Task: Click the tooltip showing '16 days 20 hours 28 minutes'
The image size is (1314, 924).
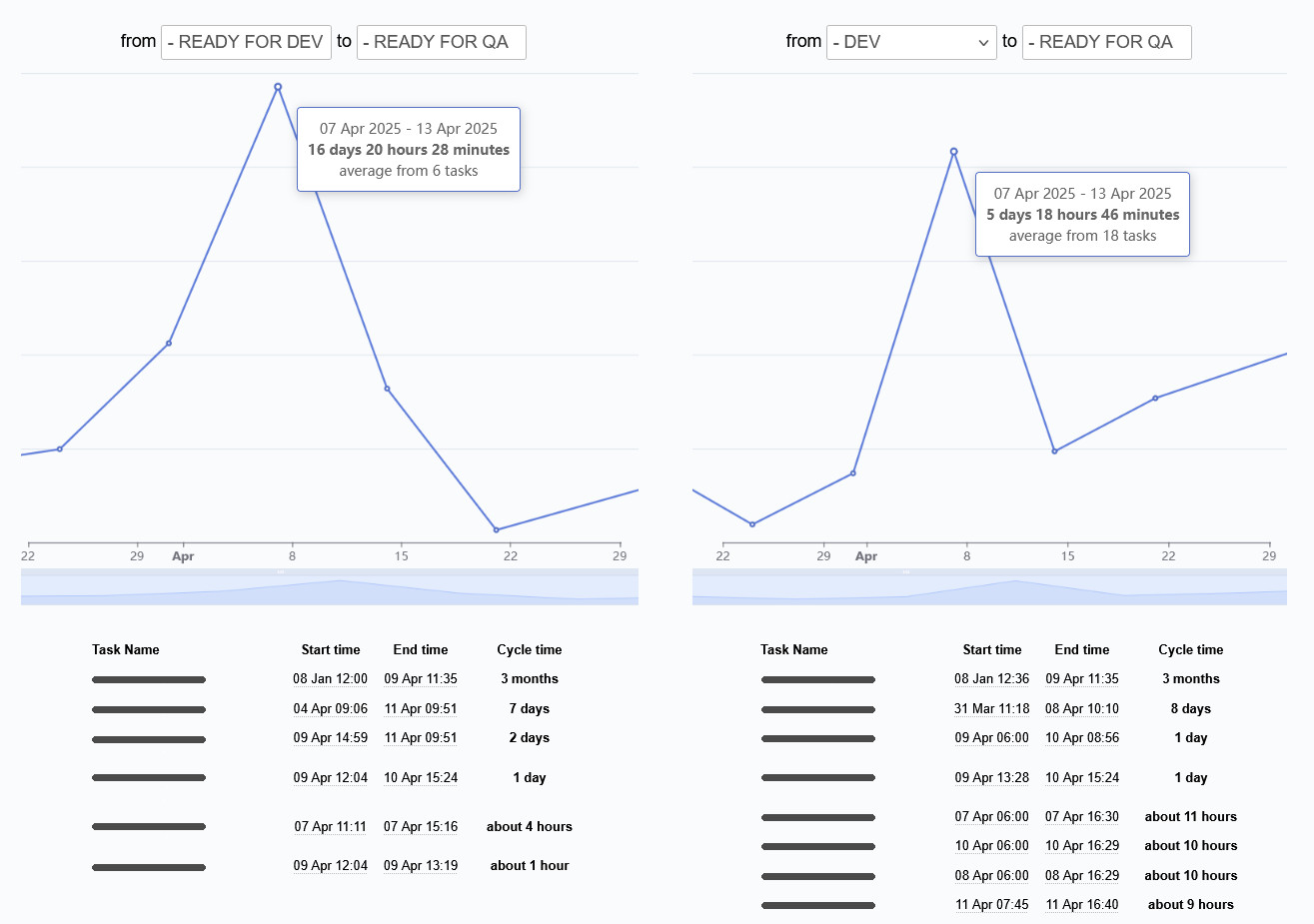Action: 408,149
